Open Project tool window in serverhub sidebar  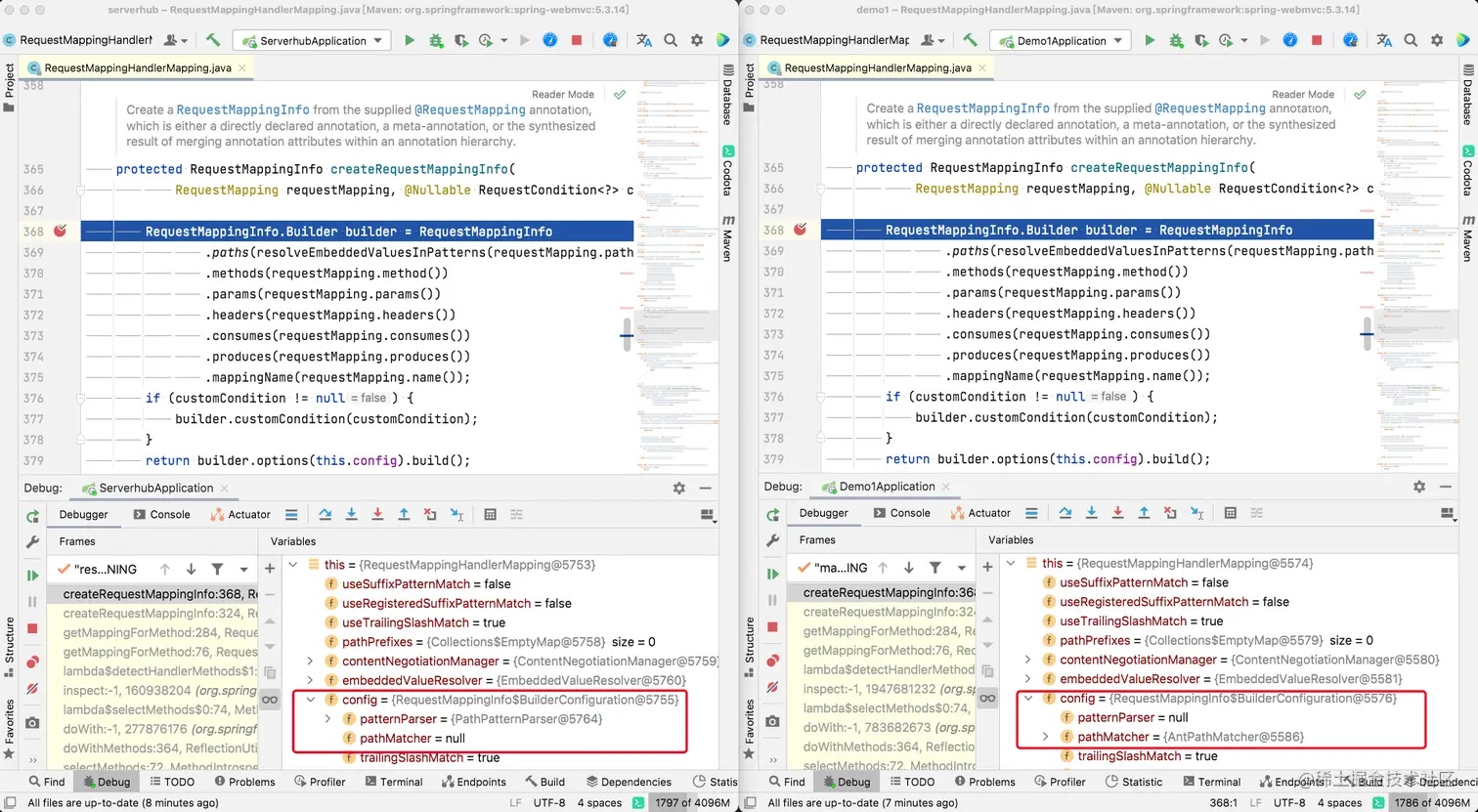pos(10,88)
